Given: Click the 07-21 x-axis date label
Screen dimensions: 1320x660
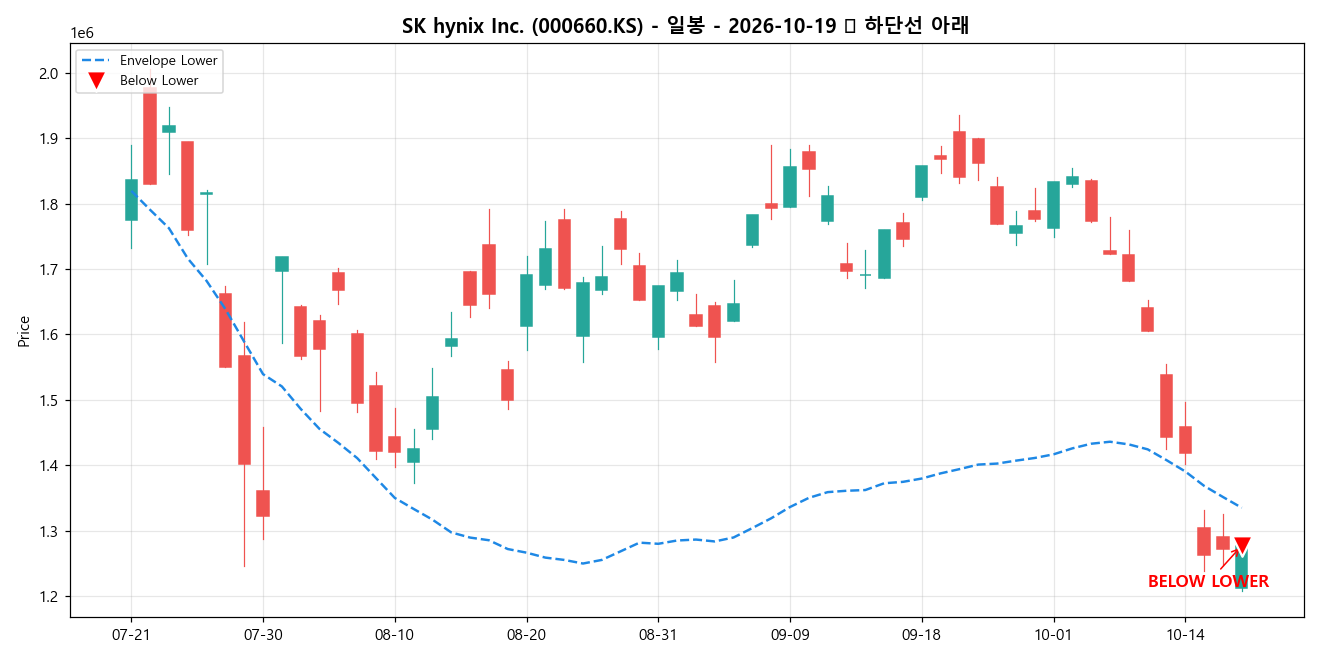Looking at the screenshot, I should [131, 634].
